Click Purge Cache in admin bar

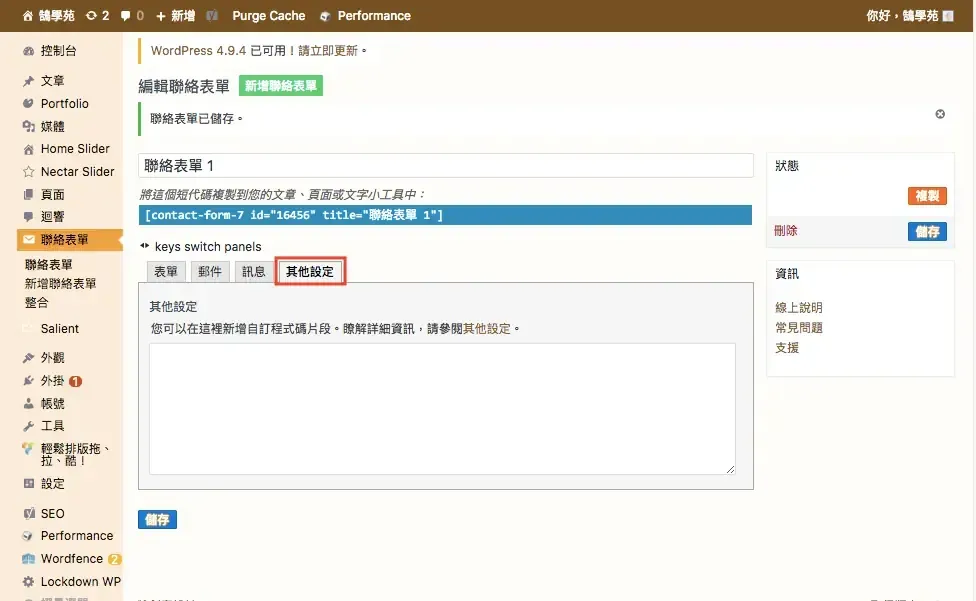[x=269, y=16]
